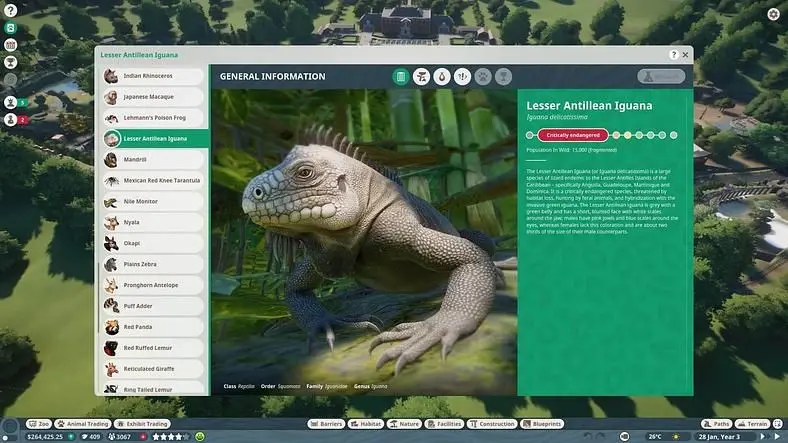
Task: Open the trophy icon in left sidebar
Action: click(x=11, y=62)
